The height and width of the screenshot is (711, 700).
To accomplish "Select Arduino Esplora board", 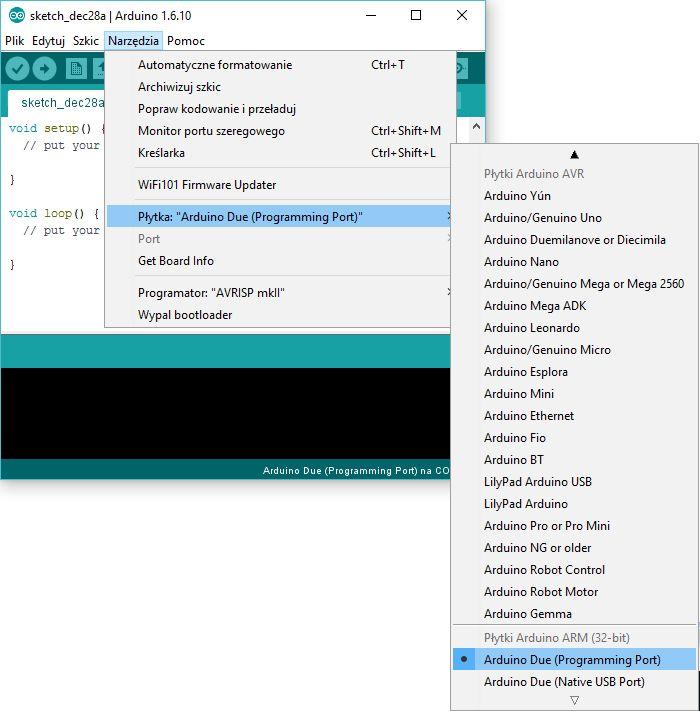I will pos(574,371).
